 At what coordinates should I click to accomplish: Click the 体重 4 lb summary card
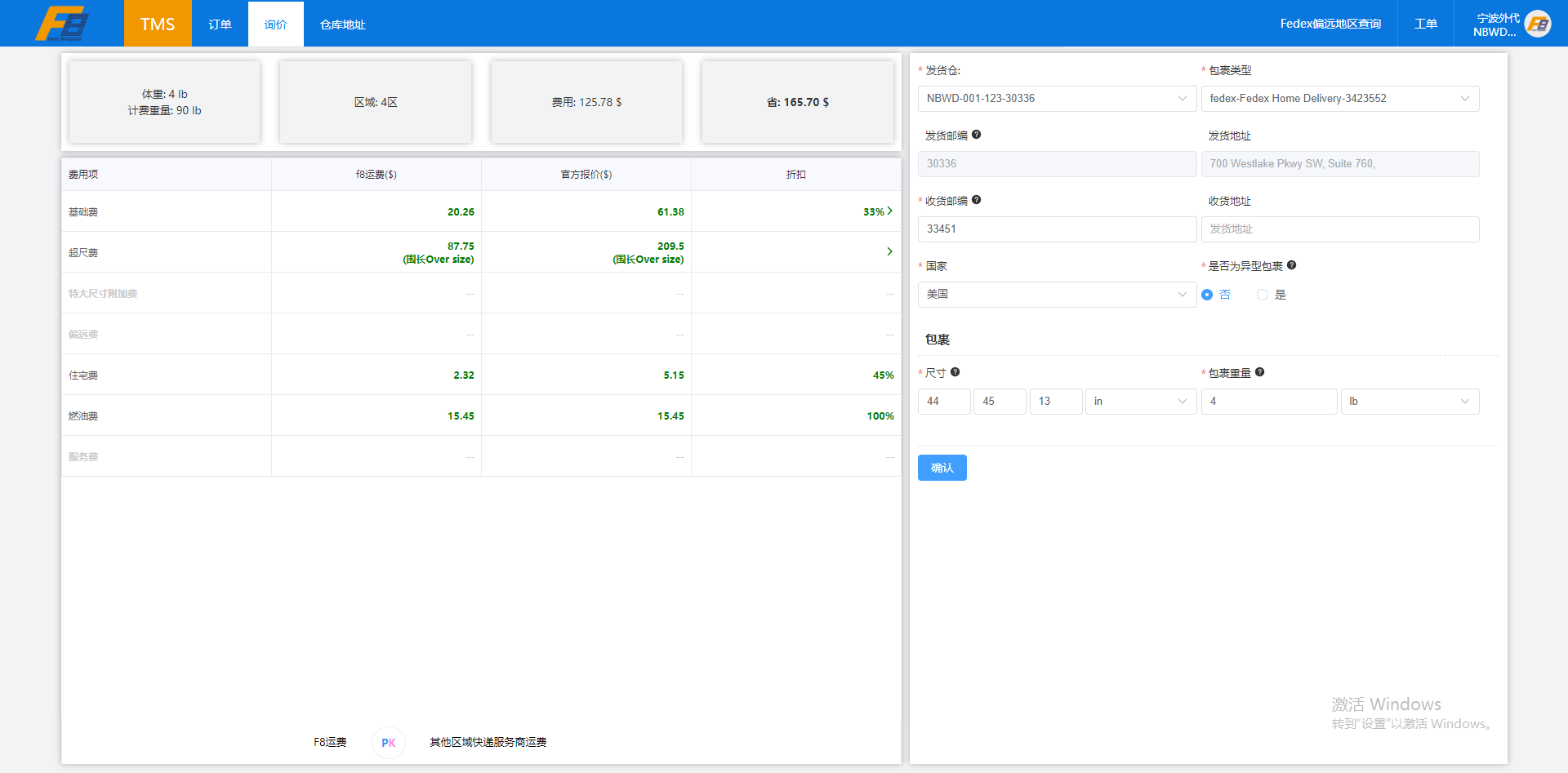coord(164,102)
